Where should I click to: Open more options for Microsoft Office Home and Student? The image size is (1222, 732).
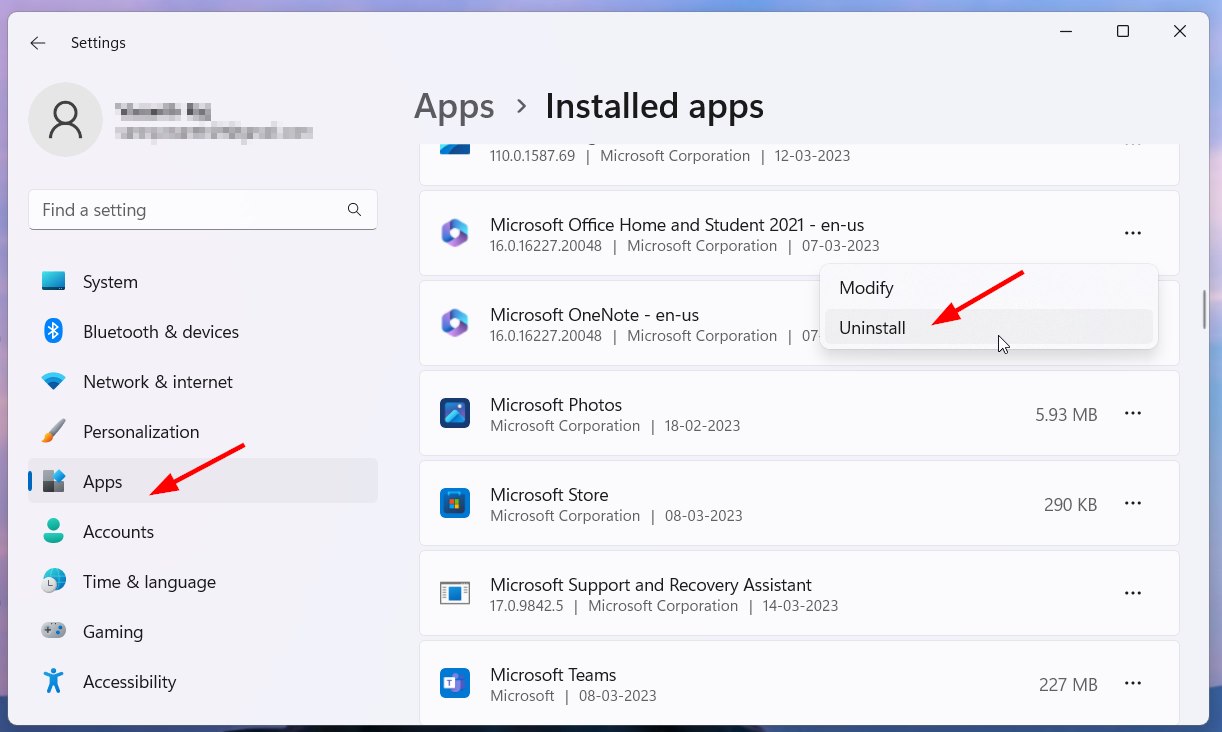click(x=1132, y=233)
